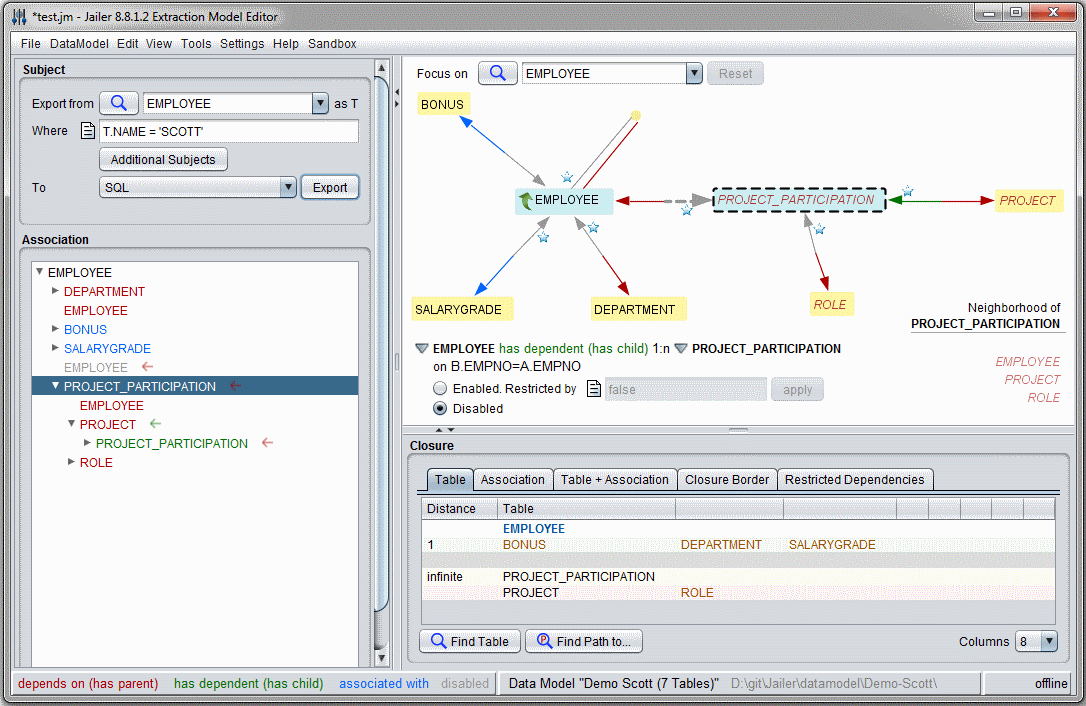Click the green arrow icon on EMPLOYEE node
This screenshot has width=1086, height=706.
(525, 200)
